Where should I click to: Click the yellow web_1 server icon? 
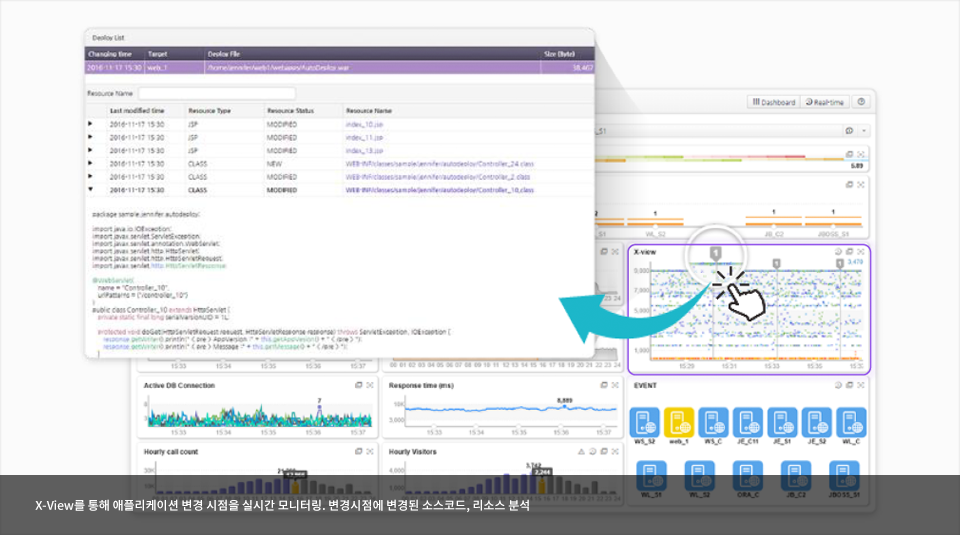pos(680,421)
